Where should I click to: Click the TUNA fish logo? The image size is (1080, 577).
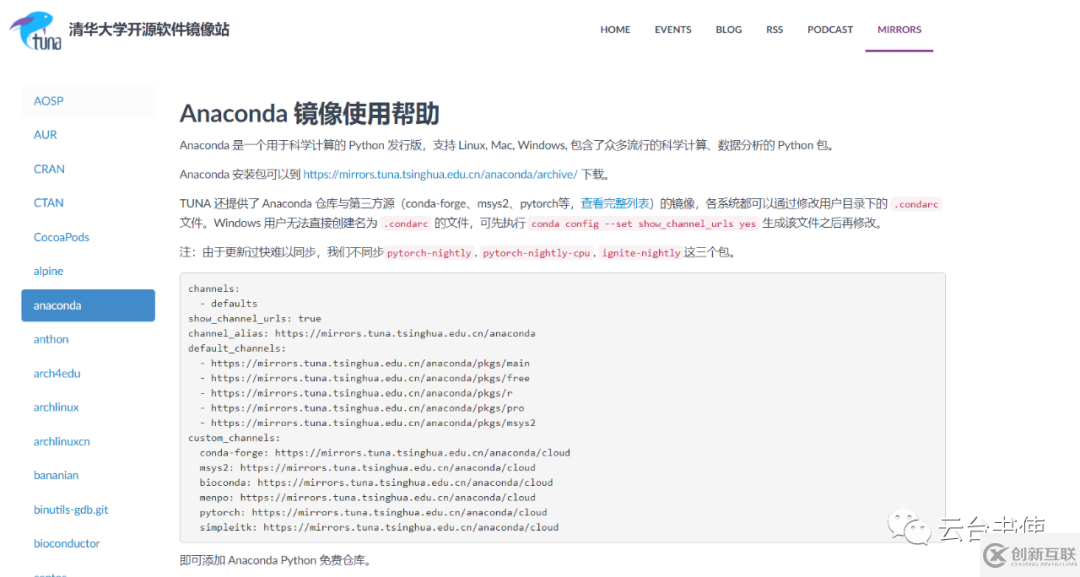tap(35, 30)
